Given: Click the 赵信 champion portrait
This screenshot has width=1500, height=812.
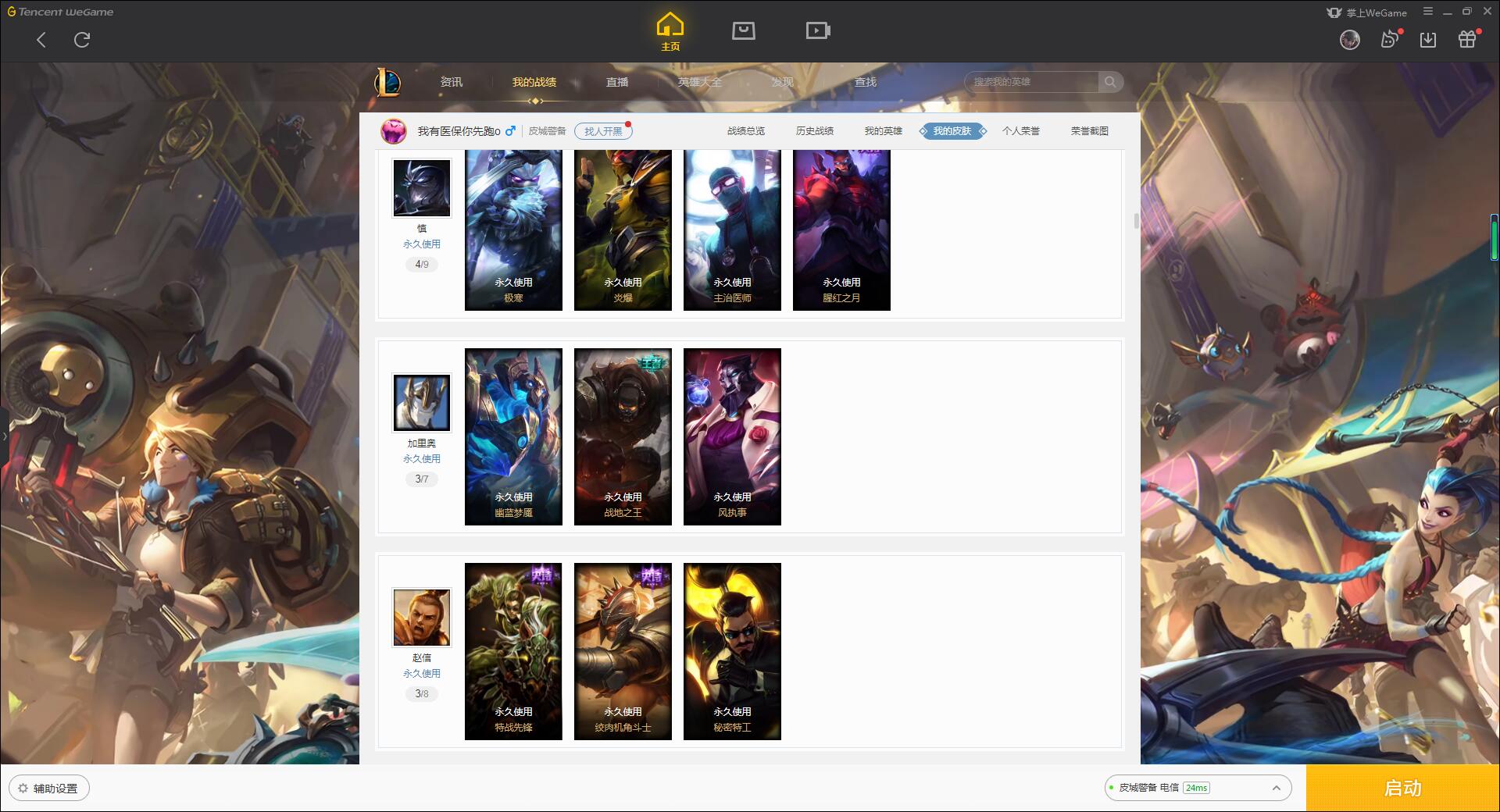Looking at the screenshot, I should click(422, 618).
